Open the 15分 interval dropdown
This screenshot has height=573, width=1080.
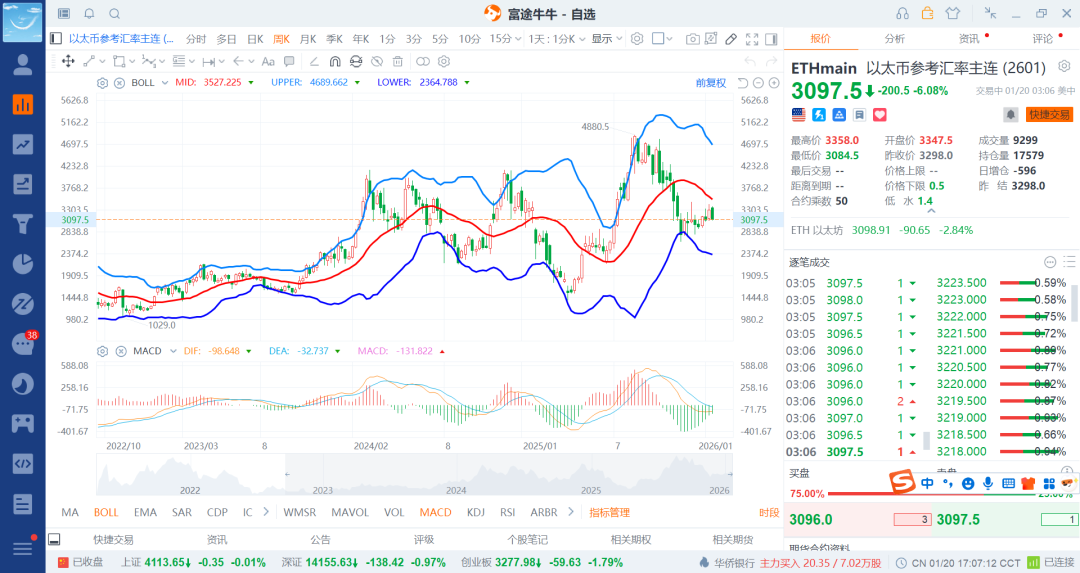pyautogui.click(x=504, y=39)
